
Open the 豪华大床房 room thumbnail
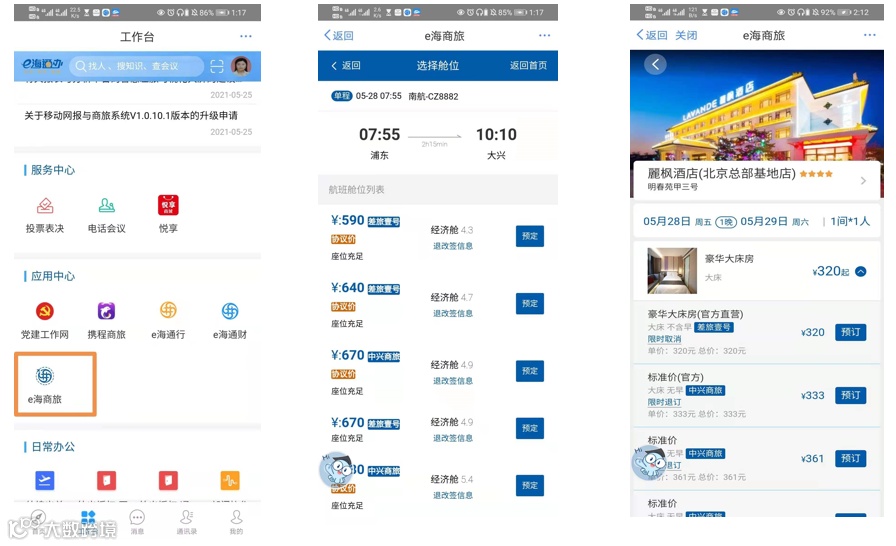click(x=672, y=271)
